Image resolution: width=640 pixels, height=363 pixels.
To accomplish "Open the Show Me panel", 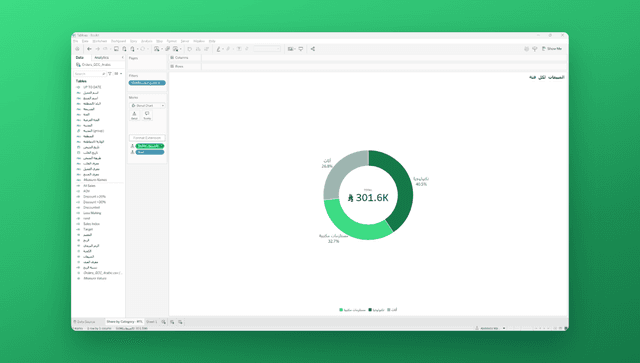I will pos(552,49).
